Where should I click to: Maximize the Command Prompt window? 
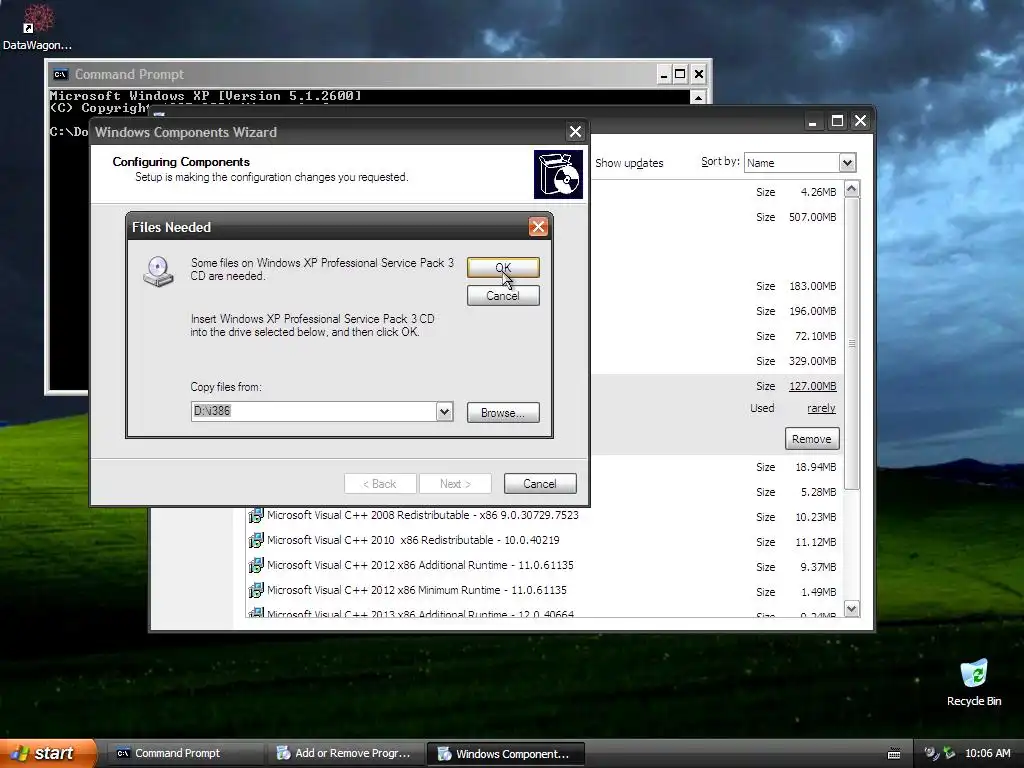tap(680, 74)
